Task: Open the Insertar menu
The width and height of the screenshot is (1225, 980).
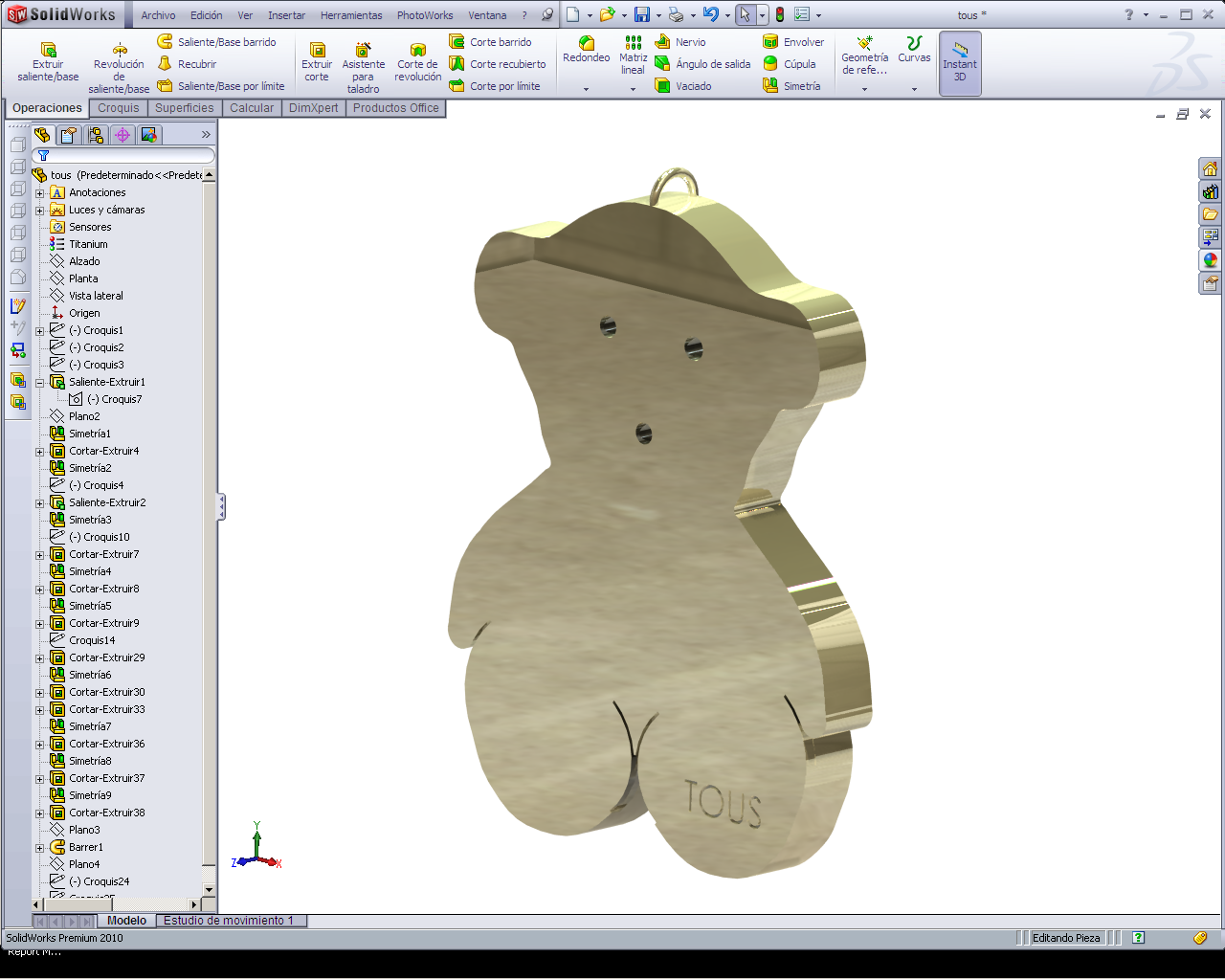Action: click(286, 15)
